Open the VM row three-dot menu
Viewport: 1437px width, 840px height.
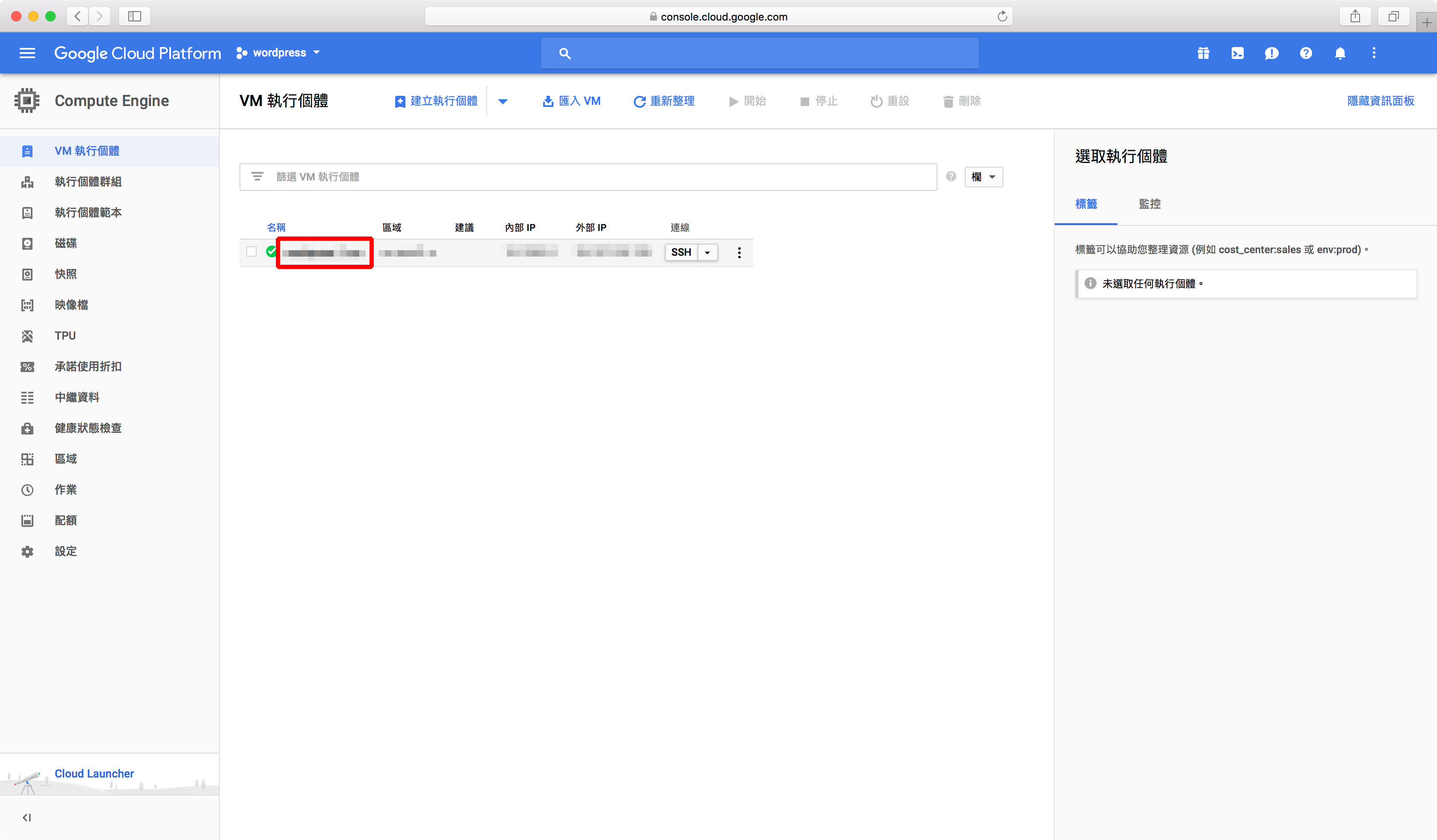tap(739, 253)
